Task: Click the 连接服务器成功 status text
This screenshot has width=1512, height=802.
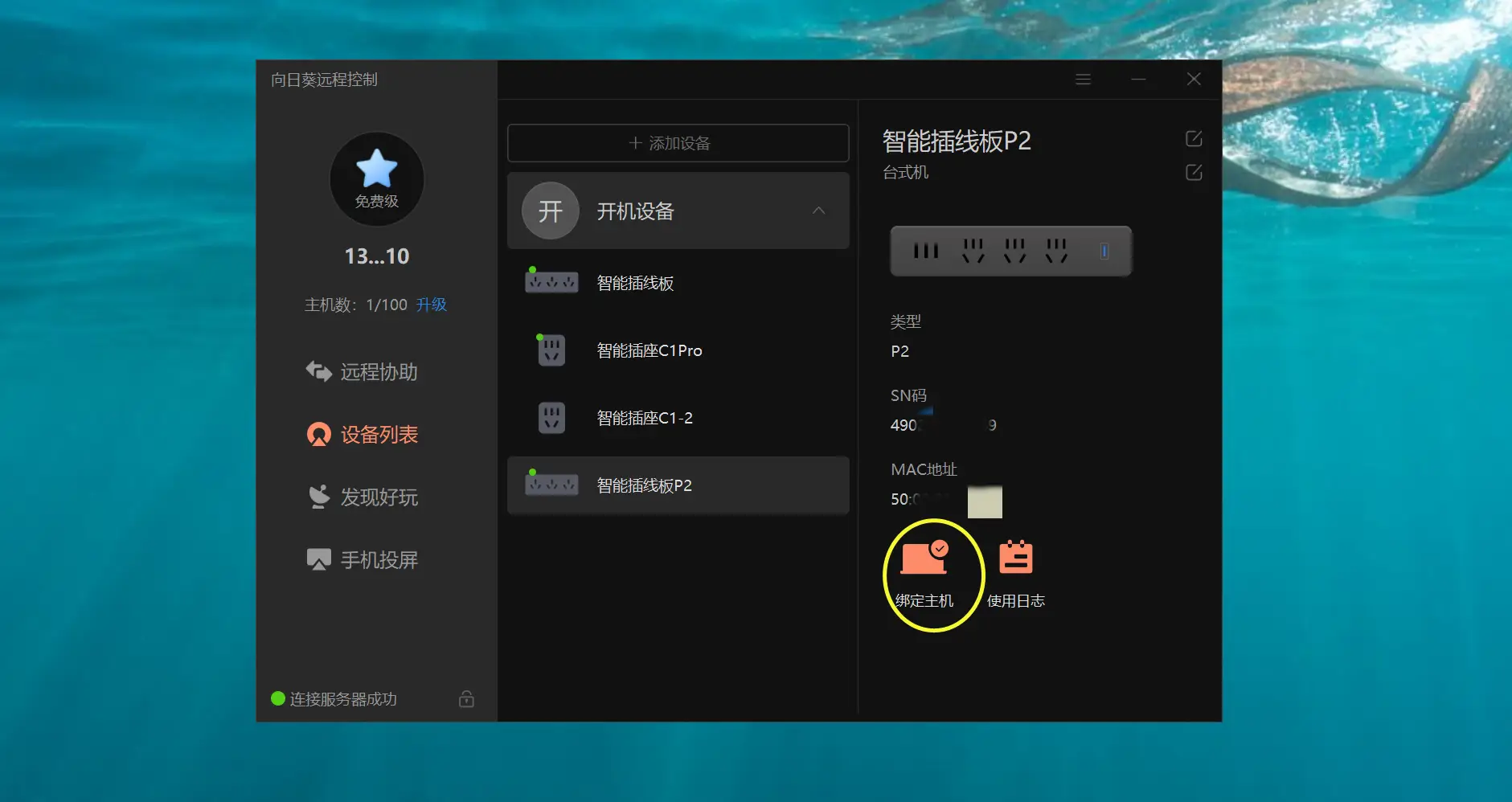Action: coord(343,699)
